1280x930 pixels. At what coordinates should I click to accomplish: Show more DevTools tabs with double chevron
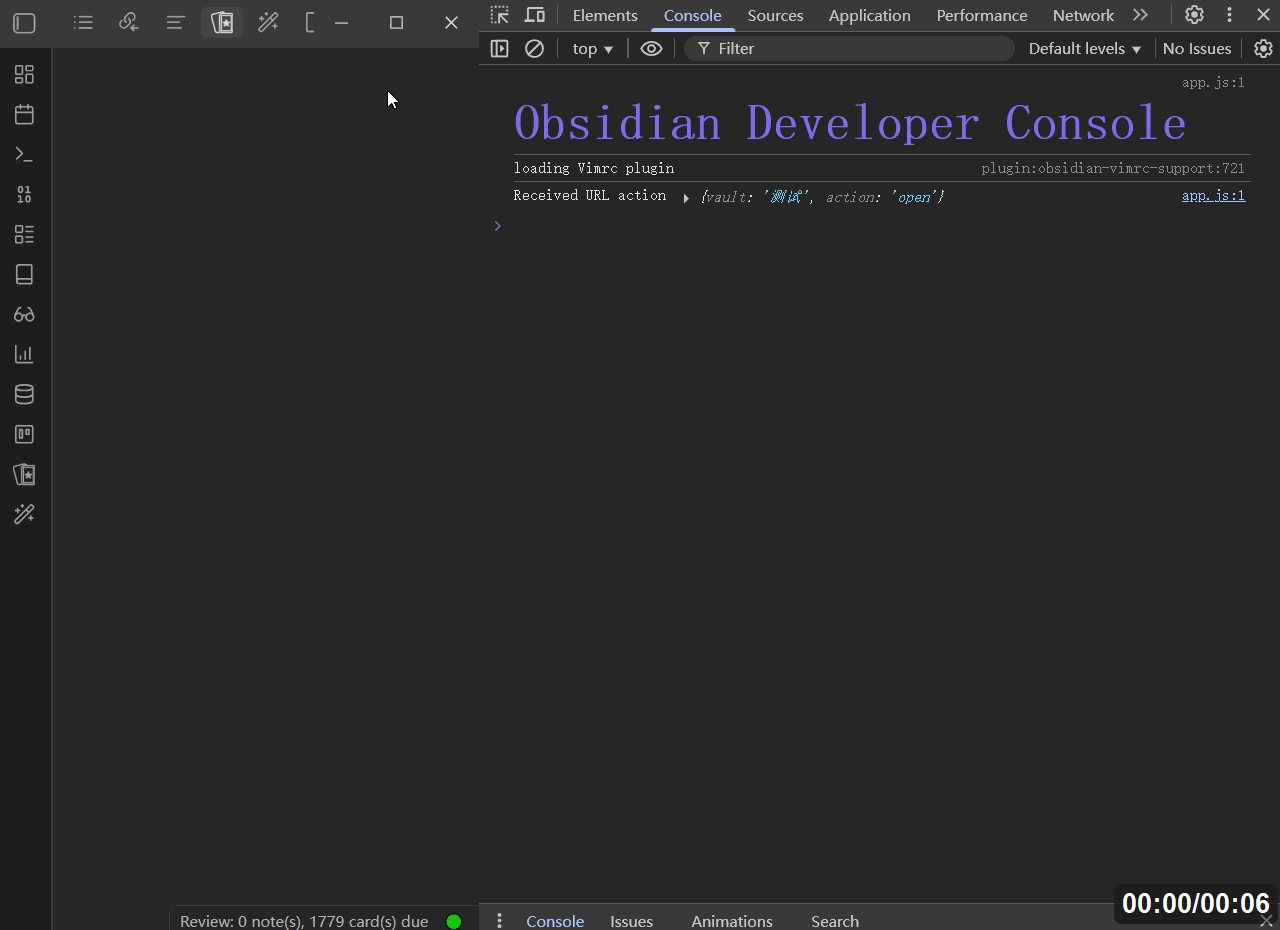pos(1140,15)
